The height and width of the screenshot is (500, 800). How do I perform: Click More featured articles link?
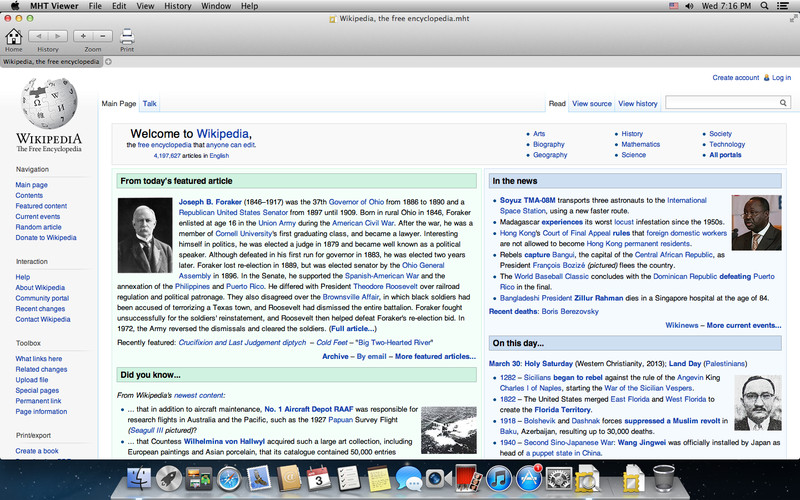[435, 357]
